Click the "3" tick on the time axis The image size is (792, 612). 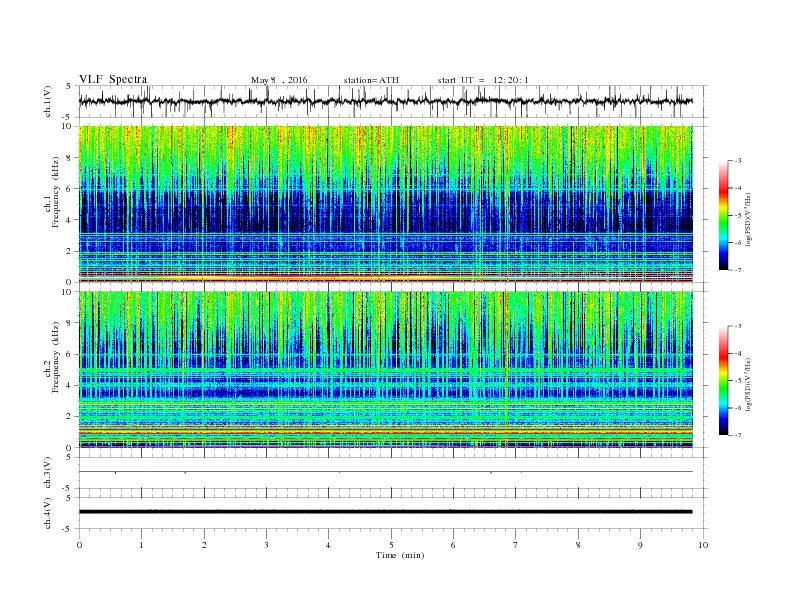[266, 545]
